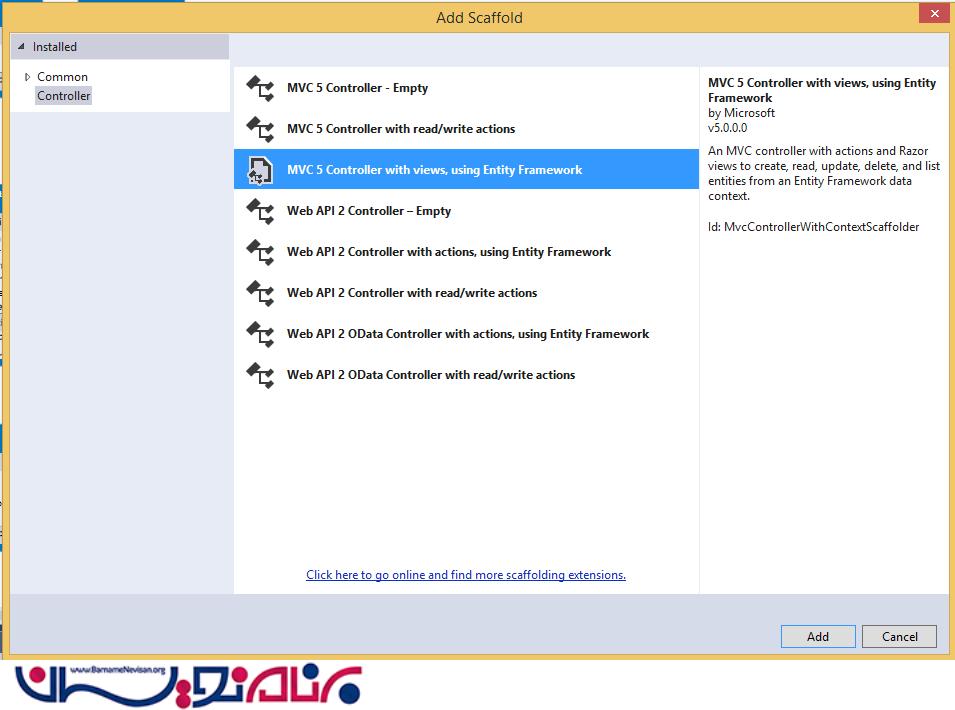The image size is (955, 710).
Task: Click icon of Web API 2 OData Controller using Entity Framework
Action: click(260, 334)
